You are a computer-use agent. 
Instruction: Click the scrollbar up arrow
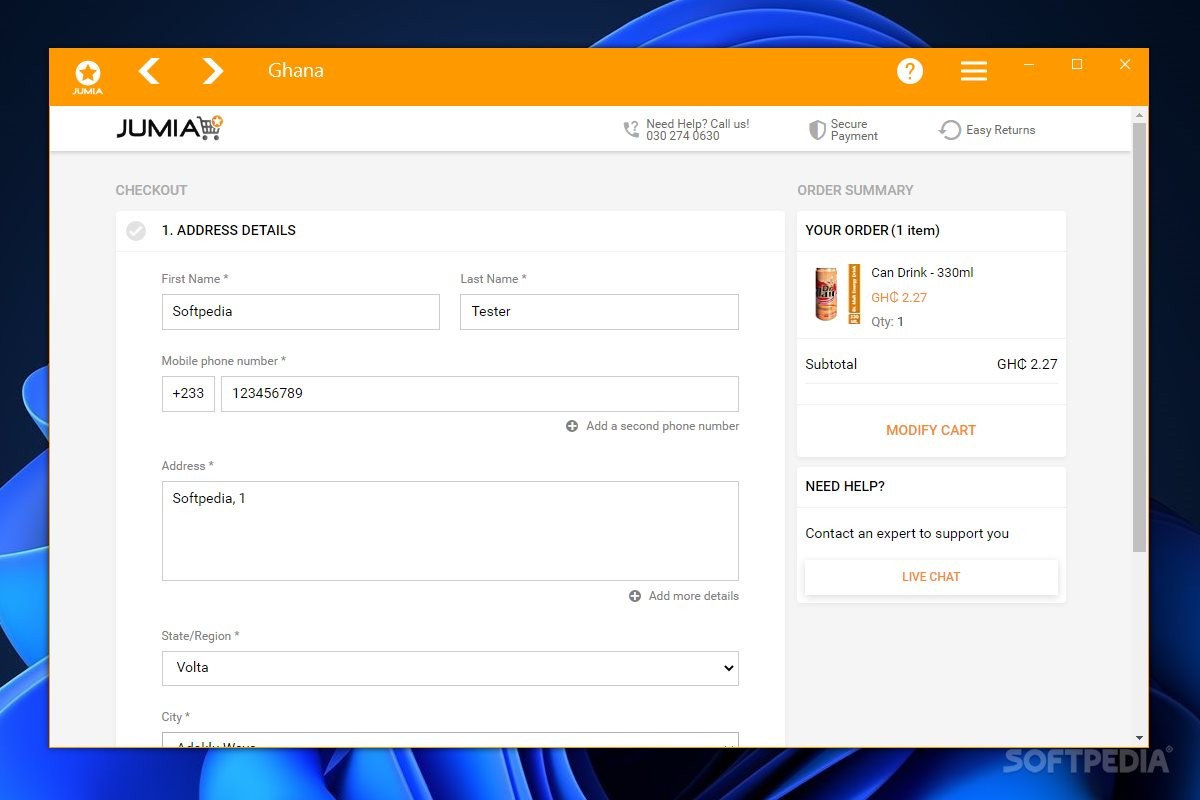pyautogui.click(x=1139, y=114)
